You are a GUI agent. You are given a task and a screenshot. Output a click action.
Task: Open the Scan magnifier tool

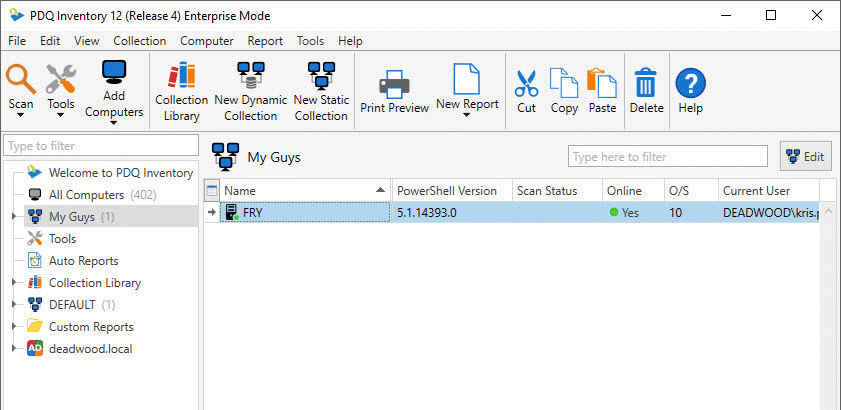[x=21, y=79]
